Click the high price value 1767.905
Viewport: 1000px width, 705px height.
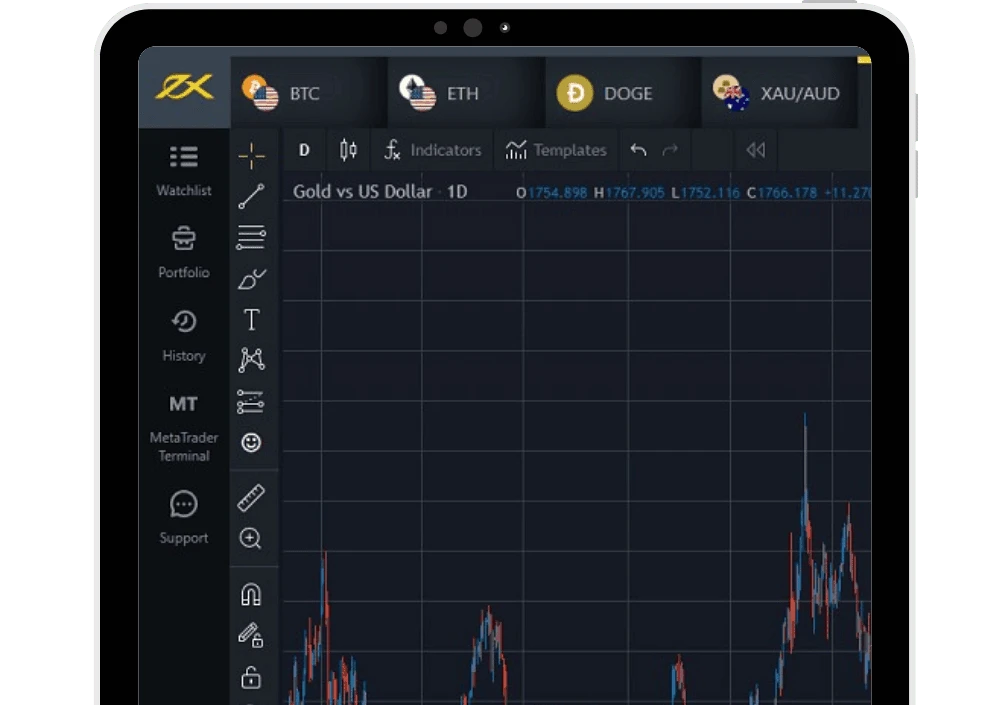pyautogui.click(x=635, y=193)
